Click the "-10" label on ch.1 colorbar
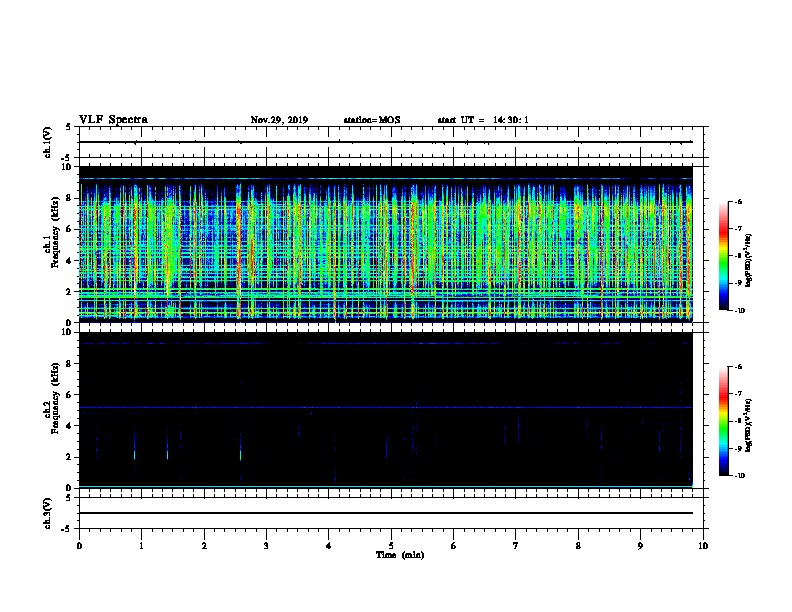The height and width of the screenshot is (612, 792). [x=739, y=311]
